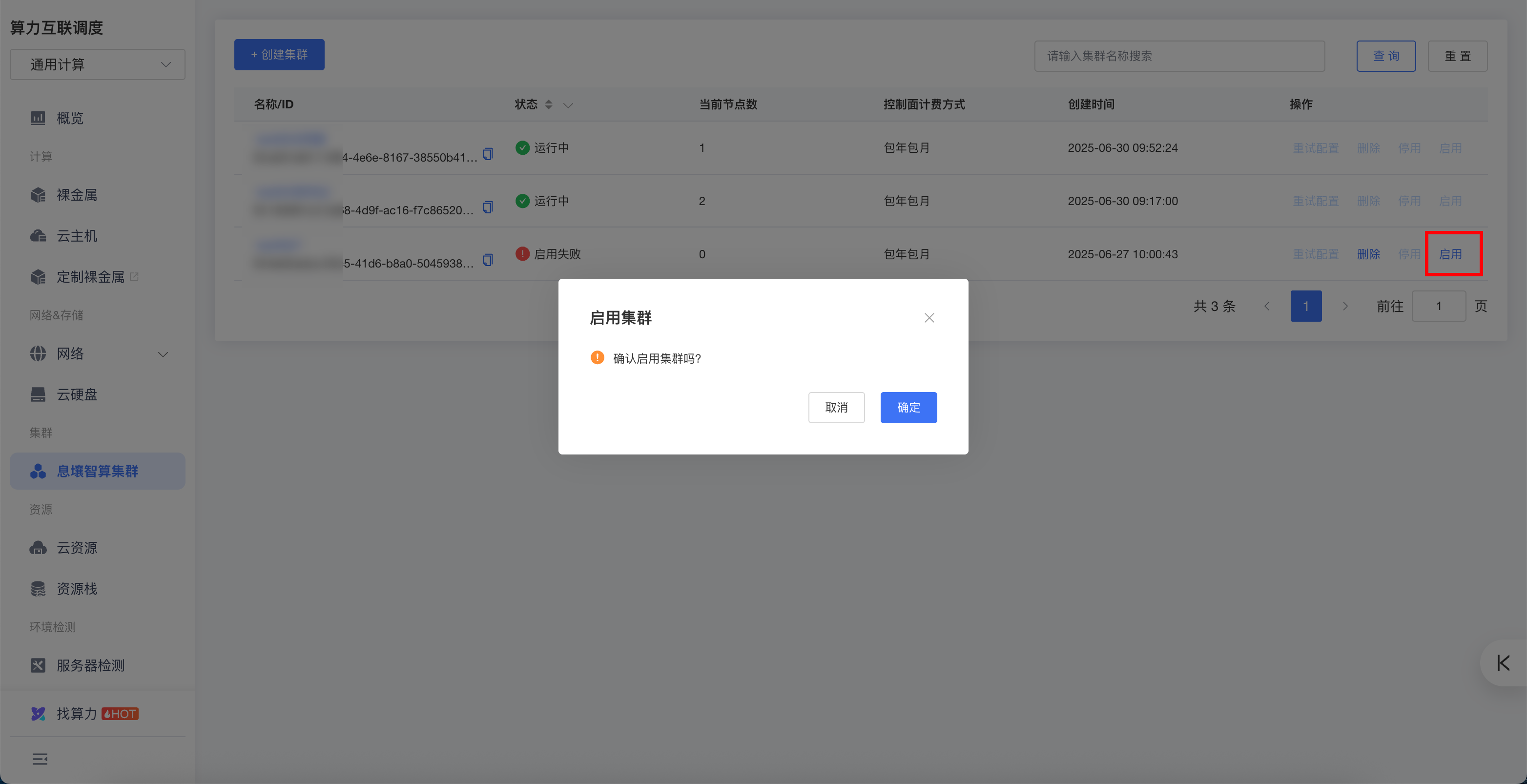Click the 裸金属 cube icon
Image resolution: width=1527 pixels, height=784 pixels.
38,195
